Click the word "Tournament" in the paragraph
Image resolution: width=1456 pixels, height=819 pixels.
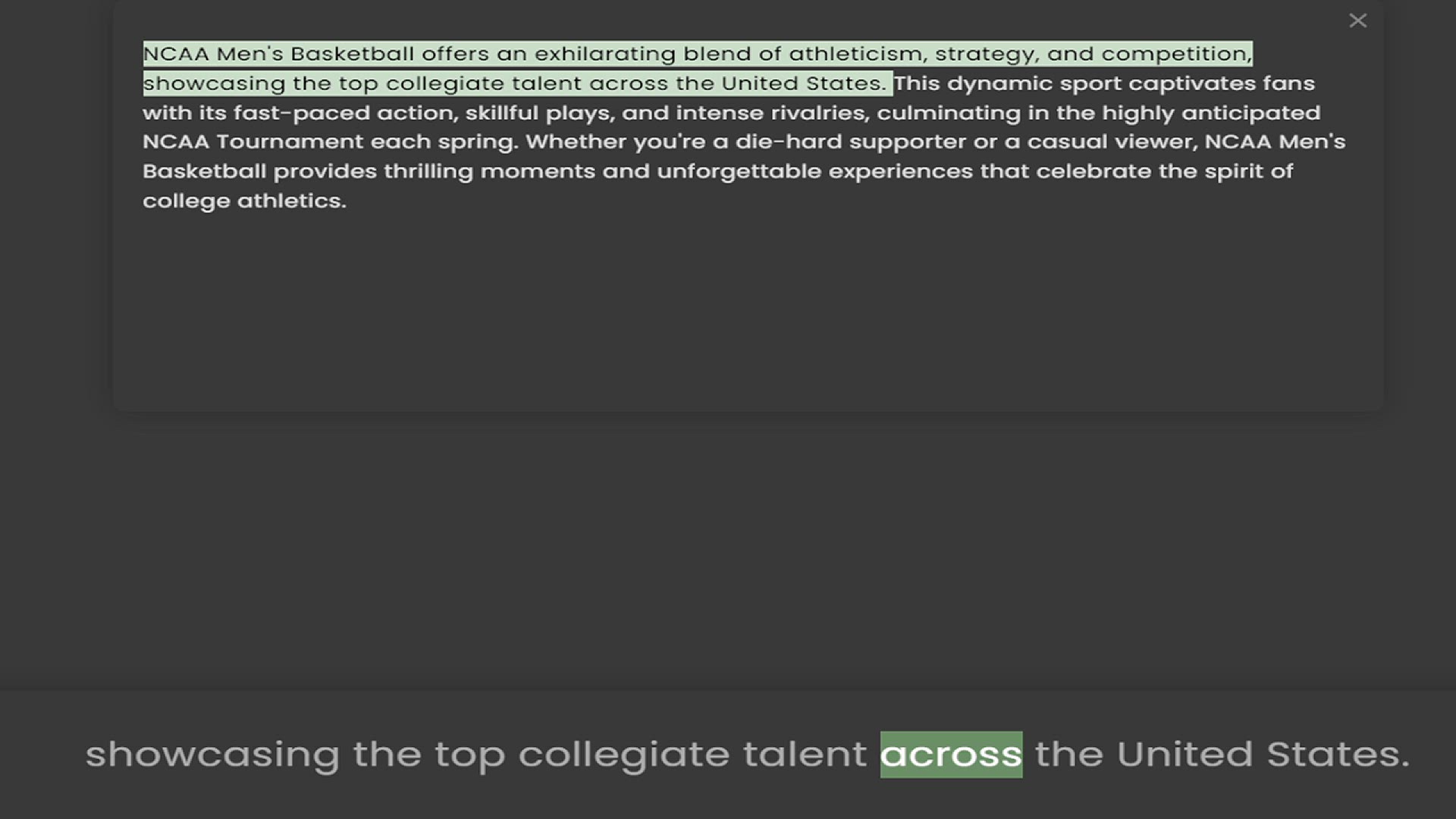290,142
